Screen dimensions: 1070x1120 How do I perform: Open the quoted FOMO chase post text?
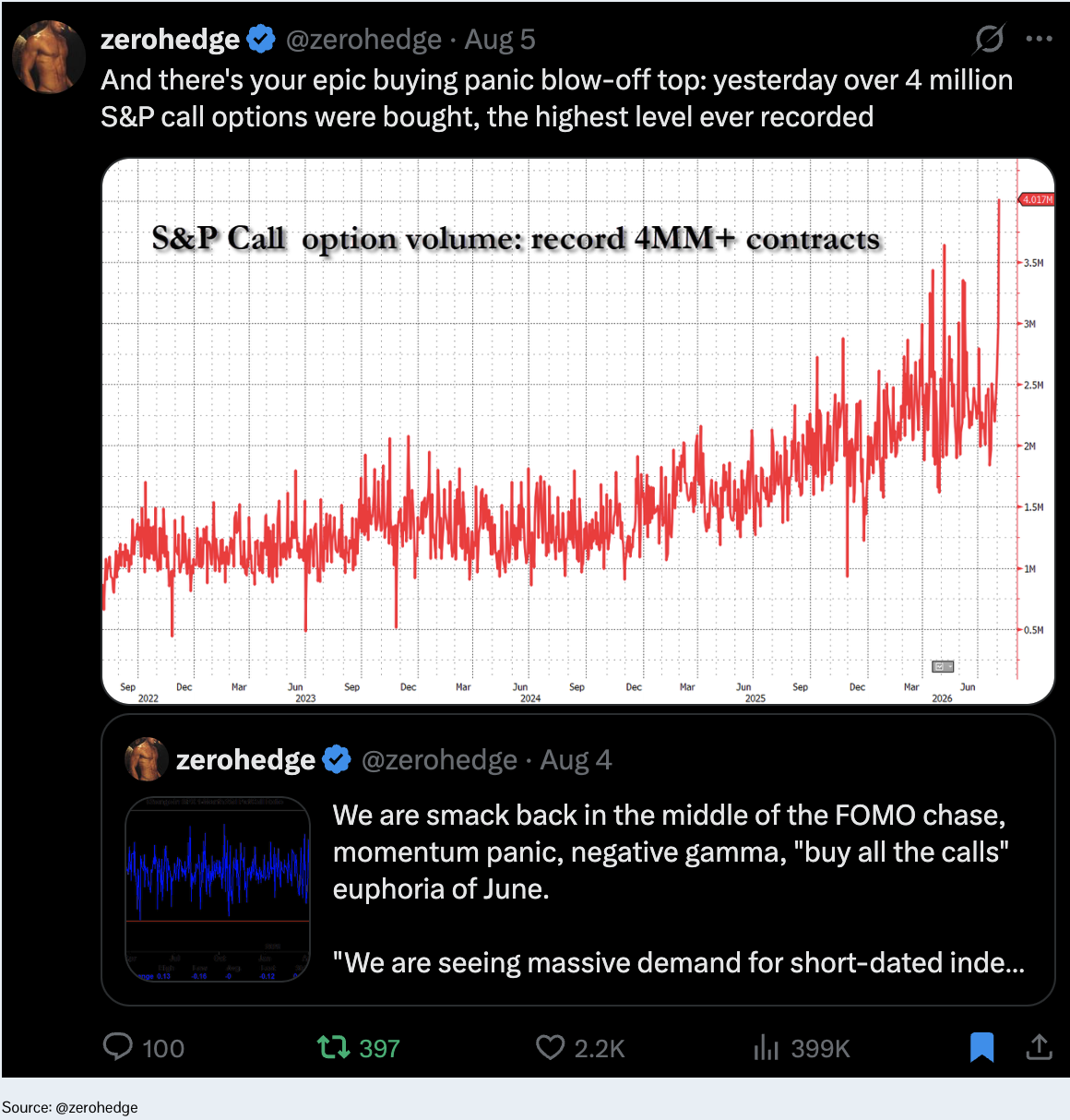pos(678,888)
